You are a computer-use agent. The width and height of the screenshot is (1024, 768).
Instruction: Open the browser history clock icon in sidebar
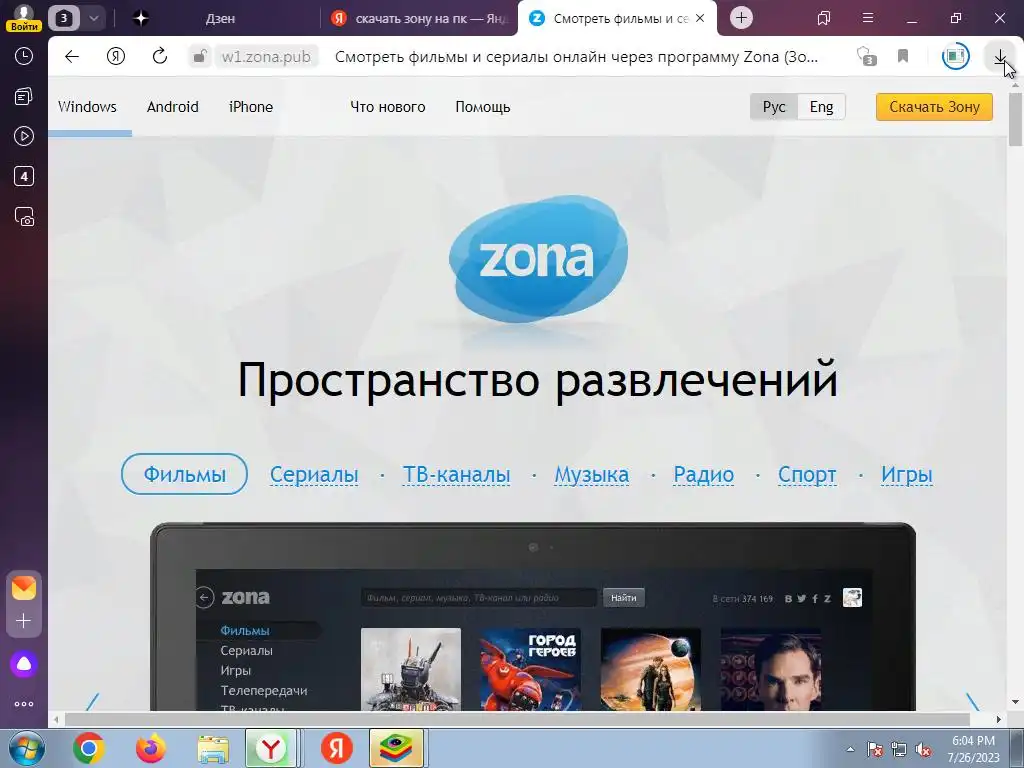point(24,56)
